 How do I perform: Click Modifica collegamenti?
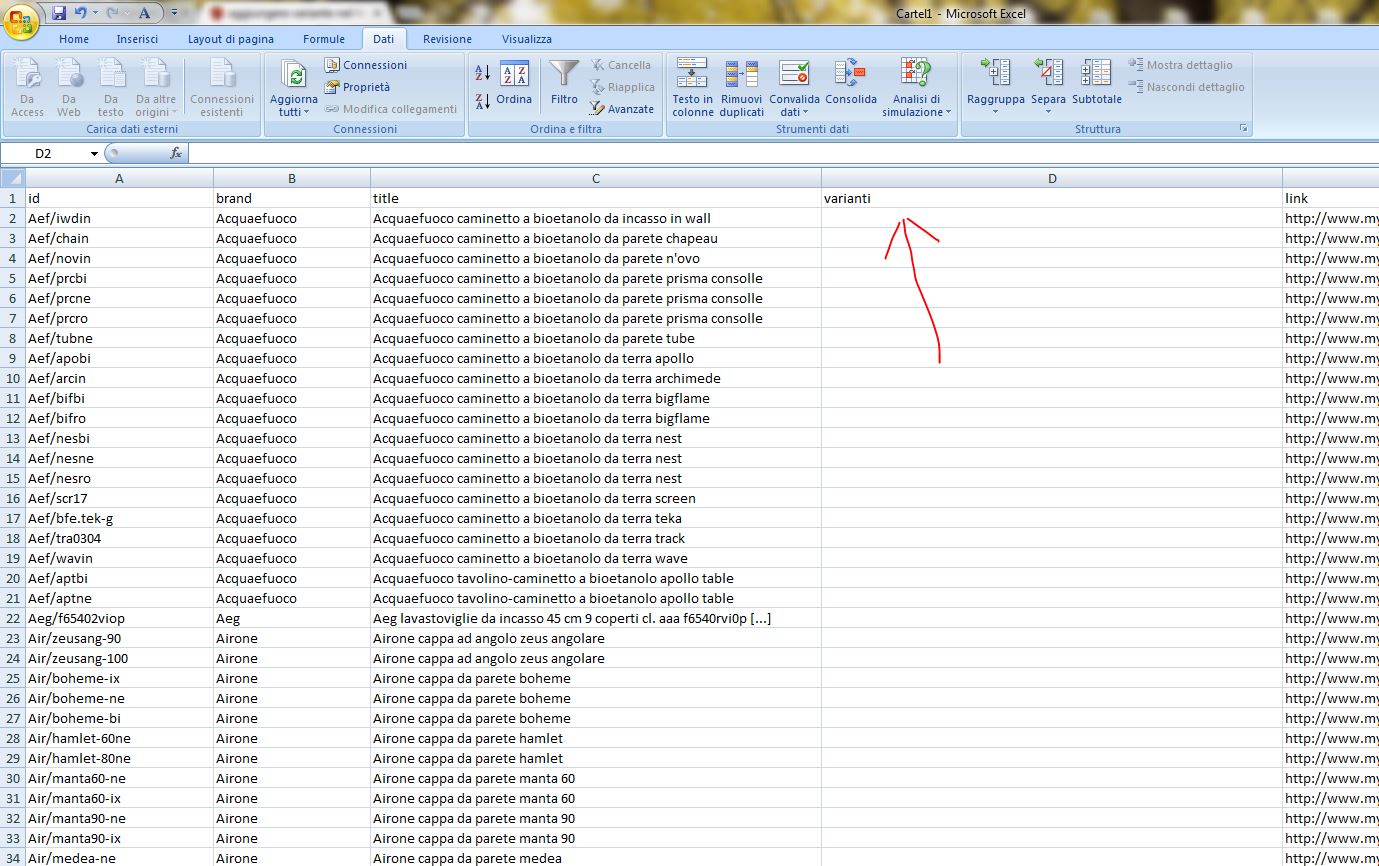(390, 109)
